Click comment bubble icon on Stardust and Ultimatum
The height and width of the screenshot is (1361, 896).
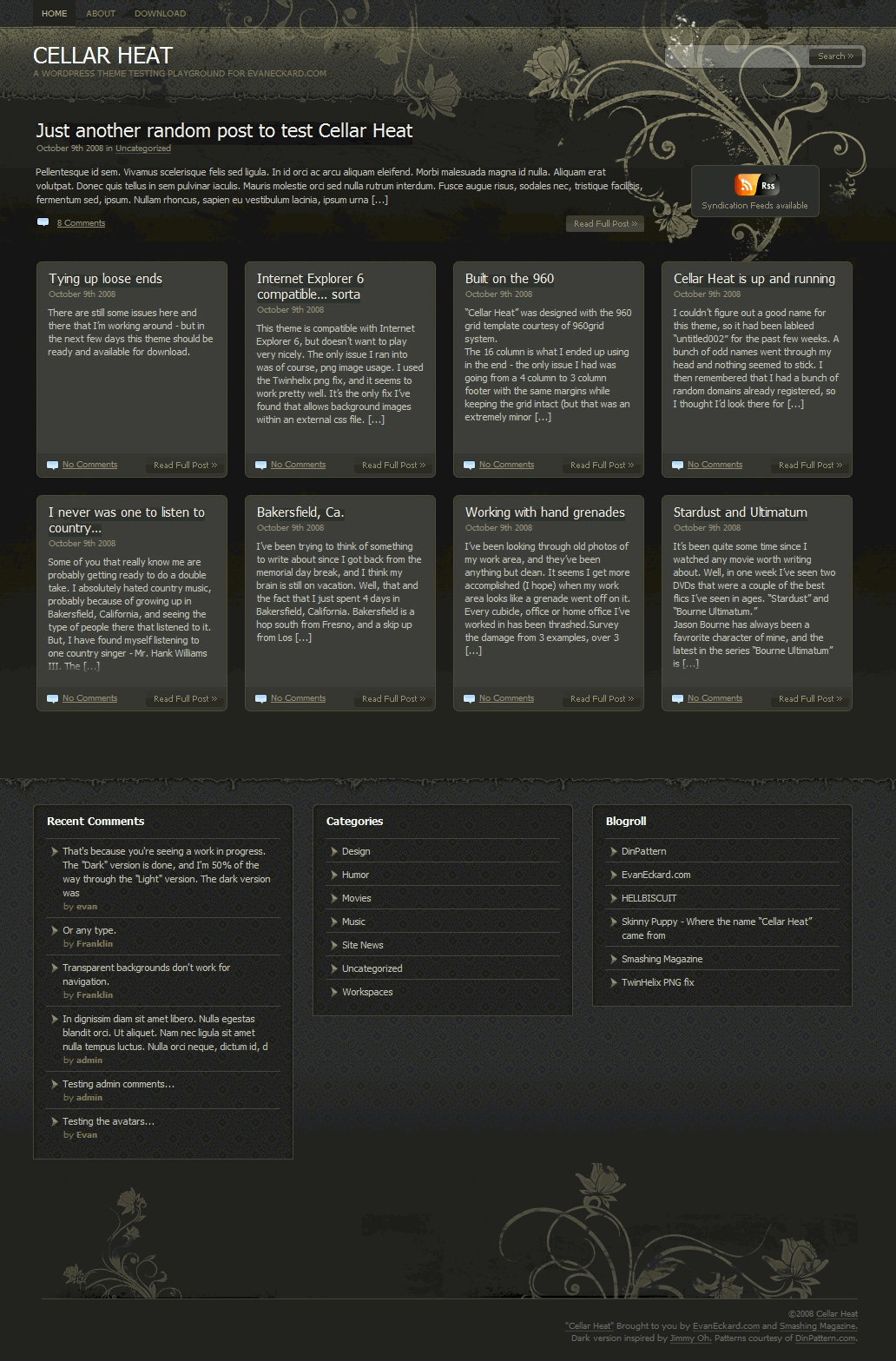(x=677, y=699)
